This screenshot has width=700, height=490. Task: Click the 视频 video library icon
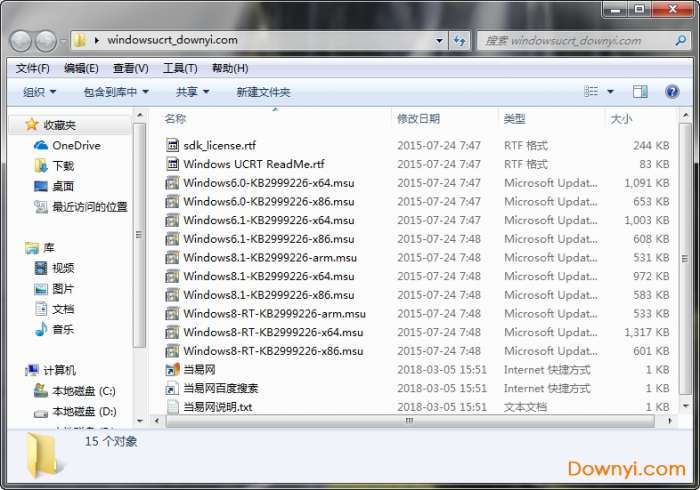click(x=41, y=268)
